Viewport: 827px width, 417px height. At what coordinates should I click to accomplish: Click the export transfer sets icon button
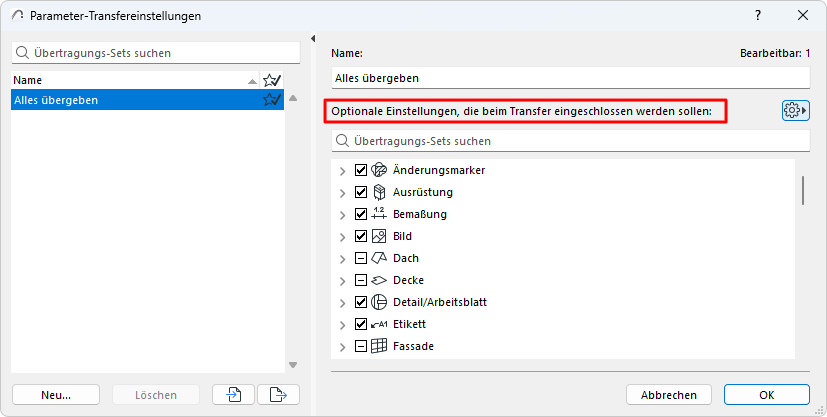(x=278, y=394)
